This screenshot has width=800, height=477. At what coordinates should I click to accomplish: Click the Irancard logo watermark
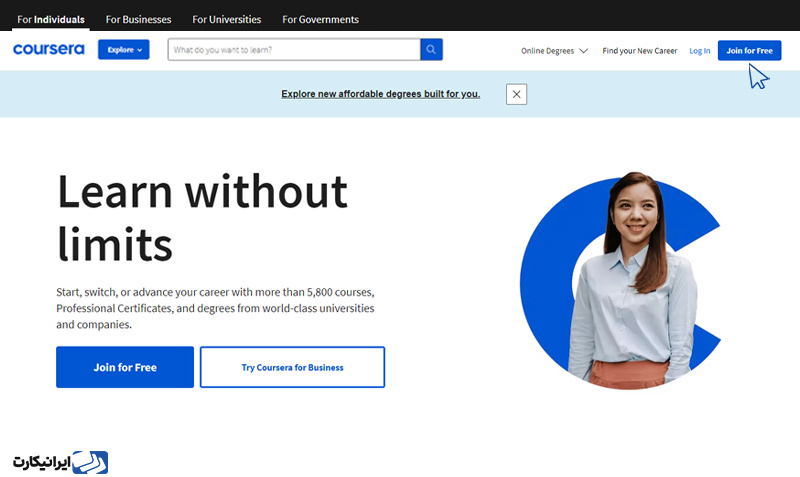coord(60,462)
